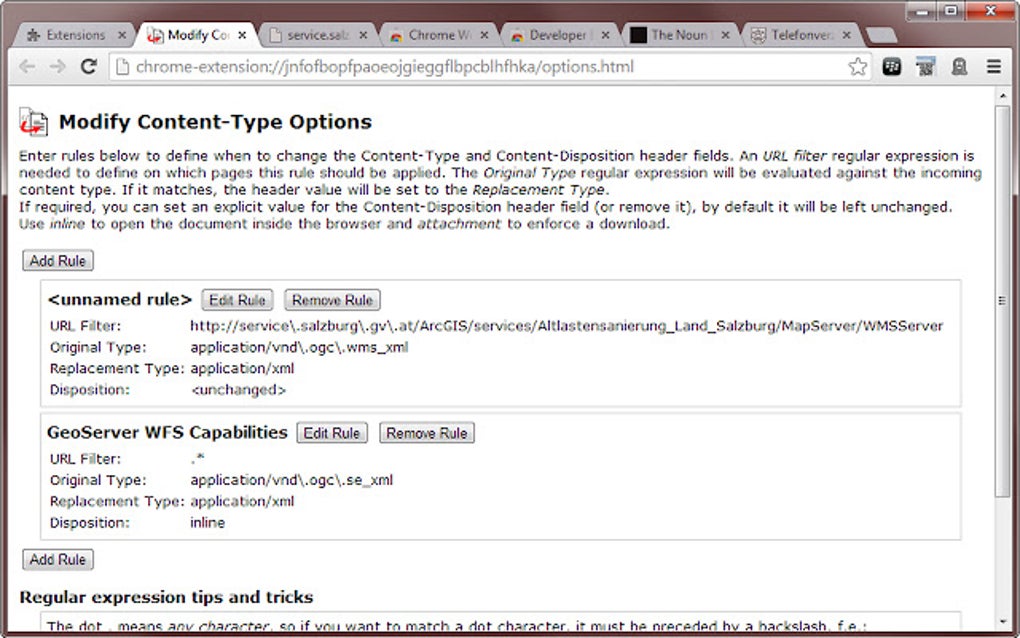
Task: Click the inline disposition value
Action: point(208,522)
